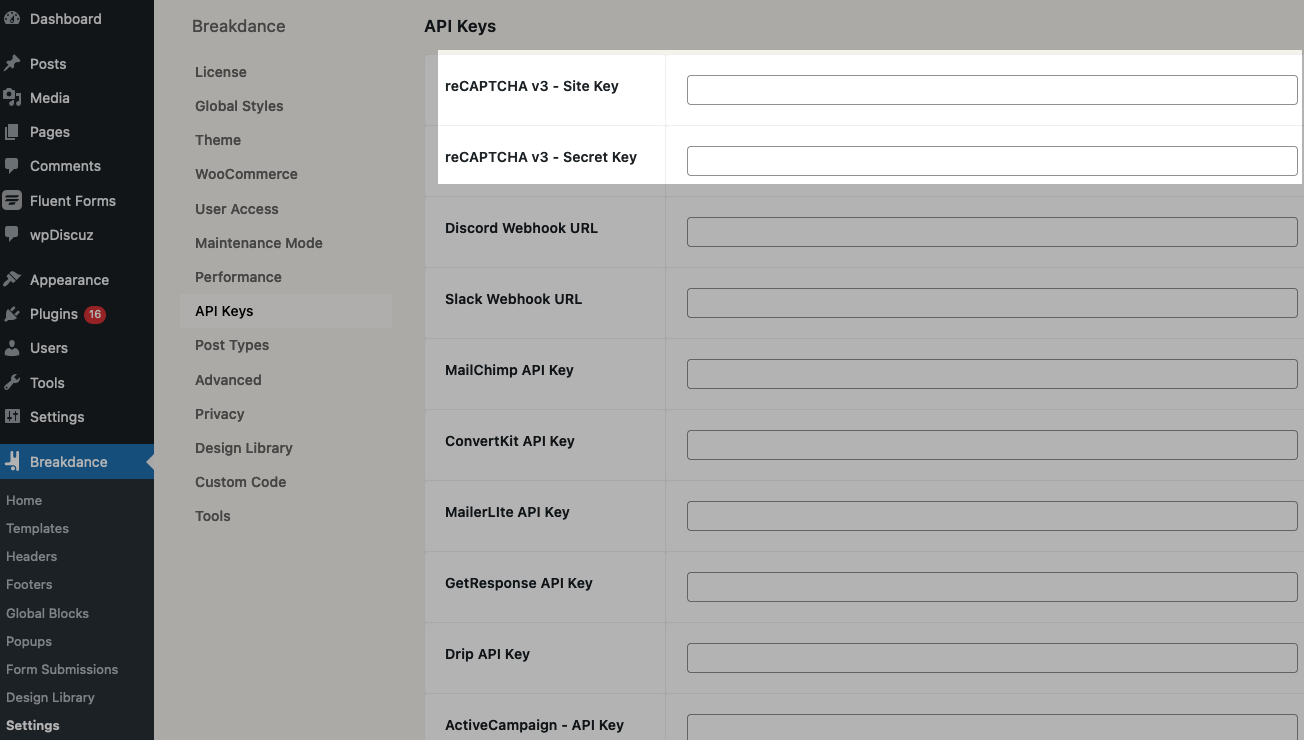Click the Comments speech bubble icon

(x=12, y=166)
